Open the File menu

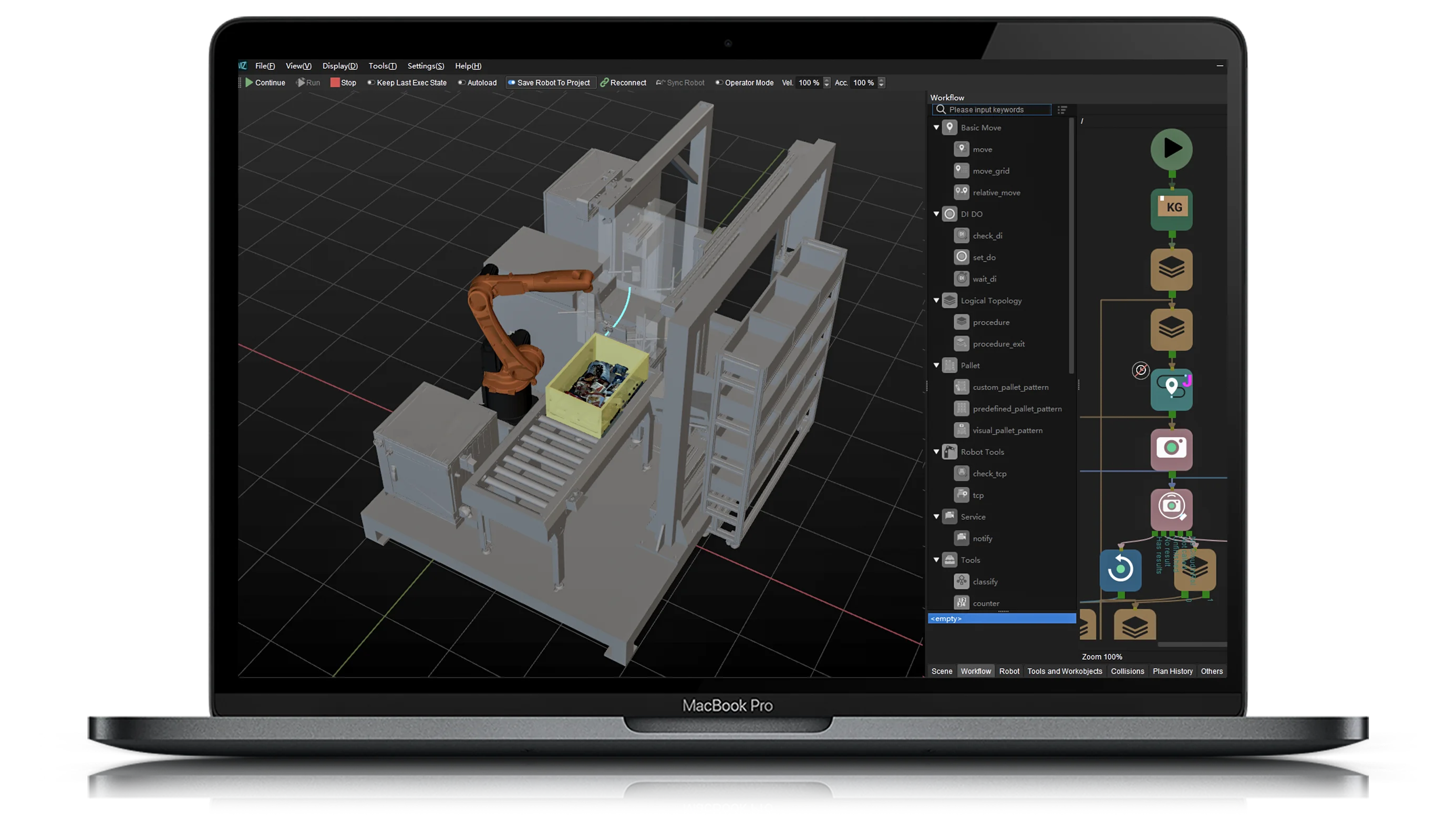[264, 66]
